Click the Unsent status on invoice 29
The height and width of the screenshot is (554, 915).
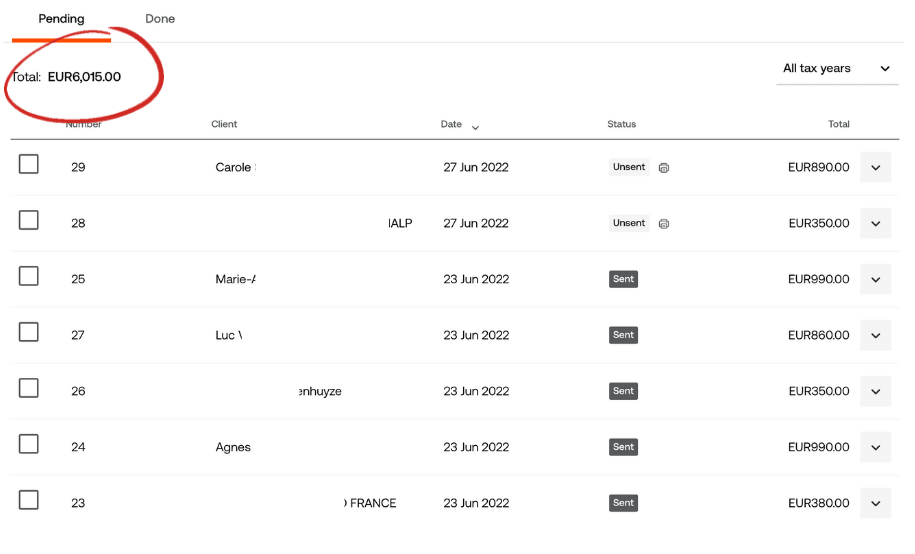[629, 167]
